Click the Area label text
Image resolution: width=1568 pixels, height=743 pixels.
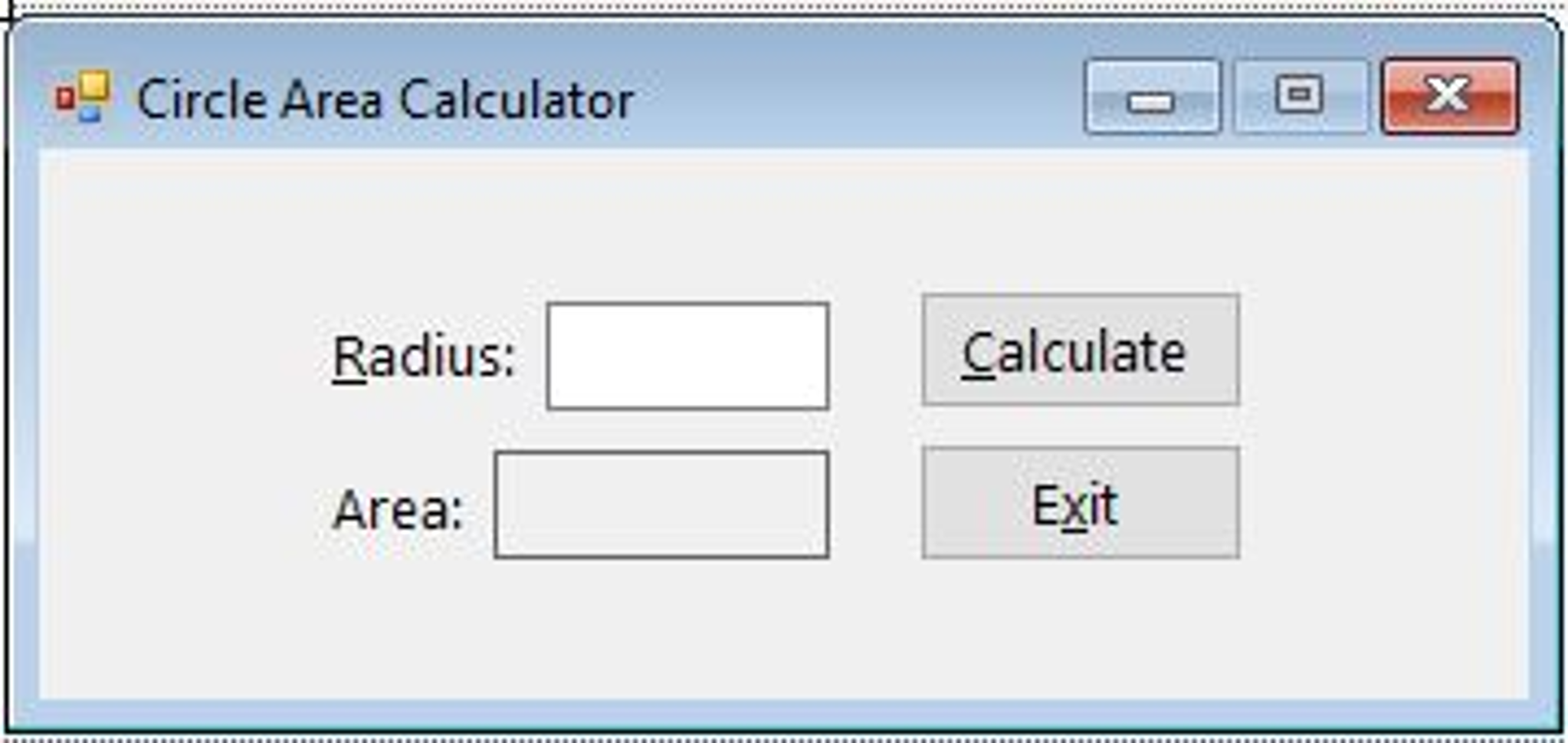coord(399,510)
